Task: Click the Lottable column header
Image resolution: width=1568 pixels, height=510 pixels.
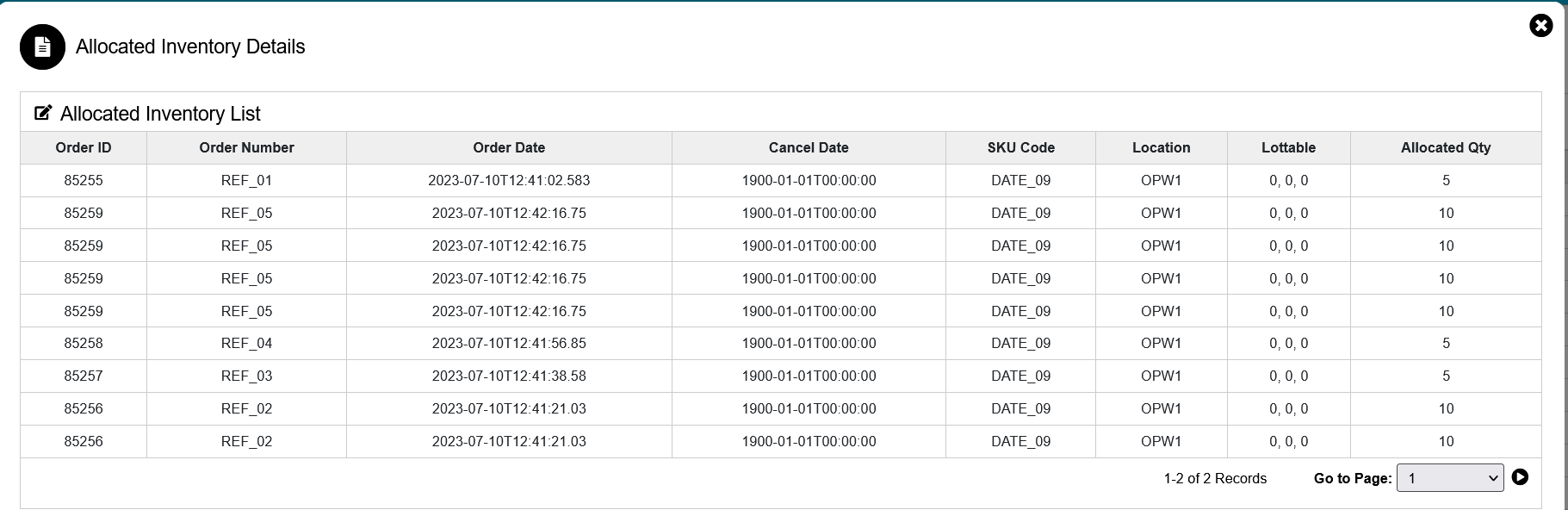Action: pos(1288,147)
